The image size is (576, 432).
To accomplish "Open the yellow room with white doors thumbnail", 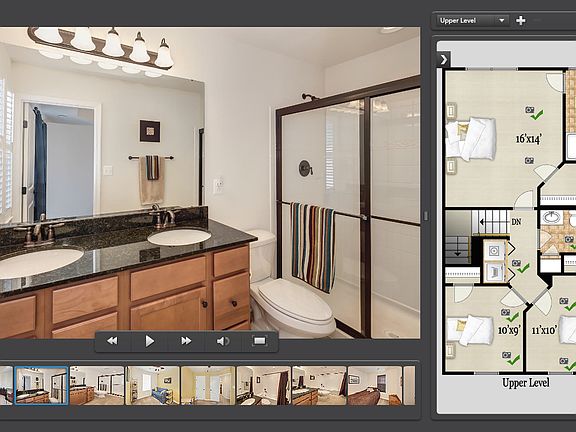I will pyautogui.click(x=208, y=385).
